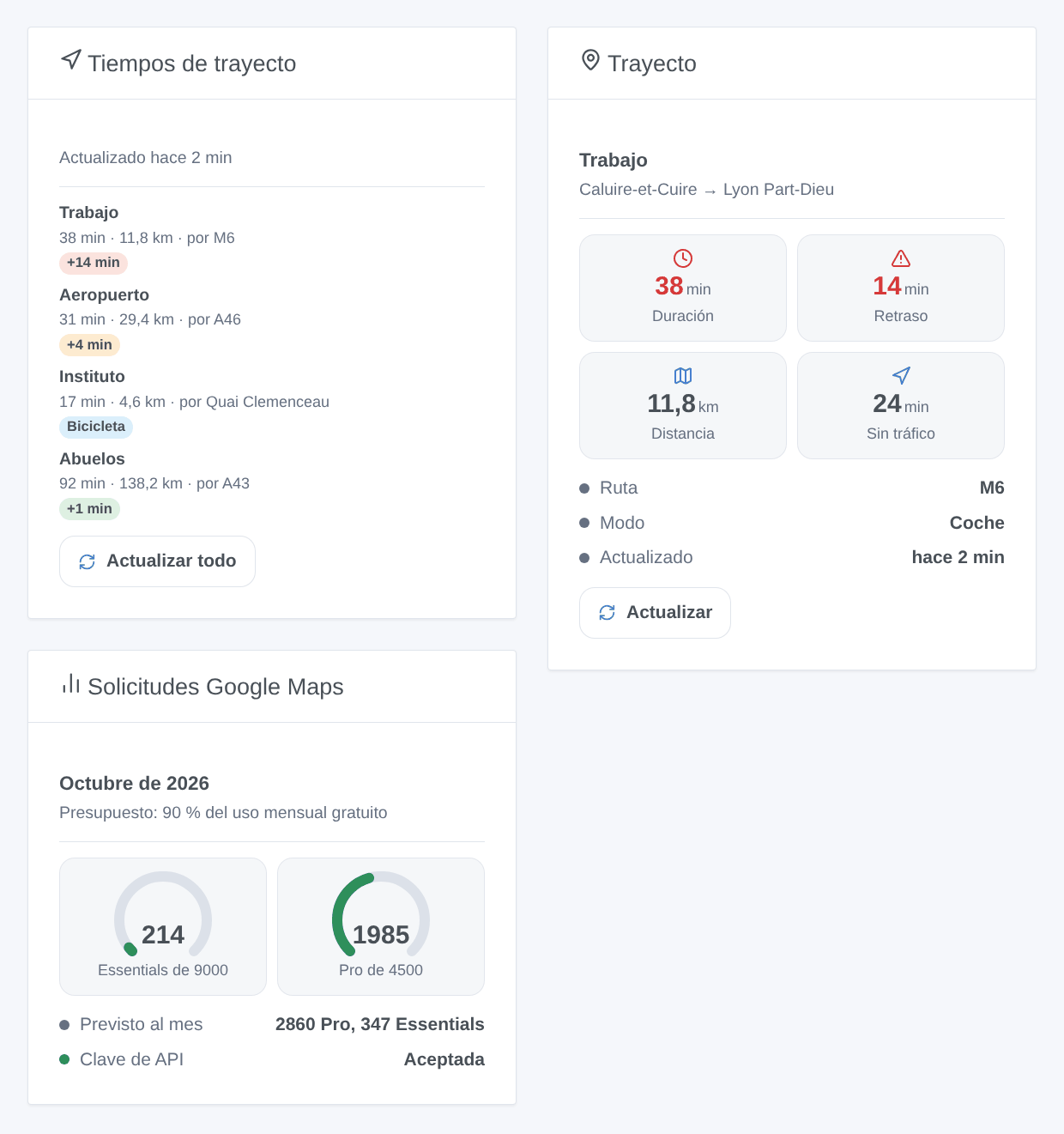Select the Trabajo route entry in the list
The height and width of the screenshot is (1134, 1064).
[x=272, y=238]
